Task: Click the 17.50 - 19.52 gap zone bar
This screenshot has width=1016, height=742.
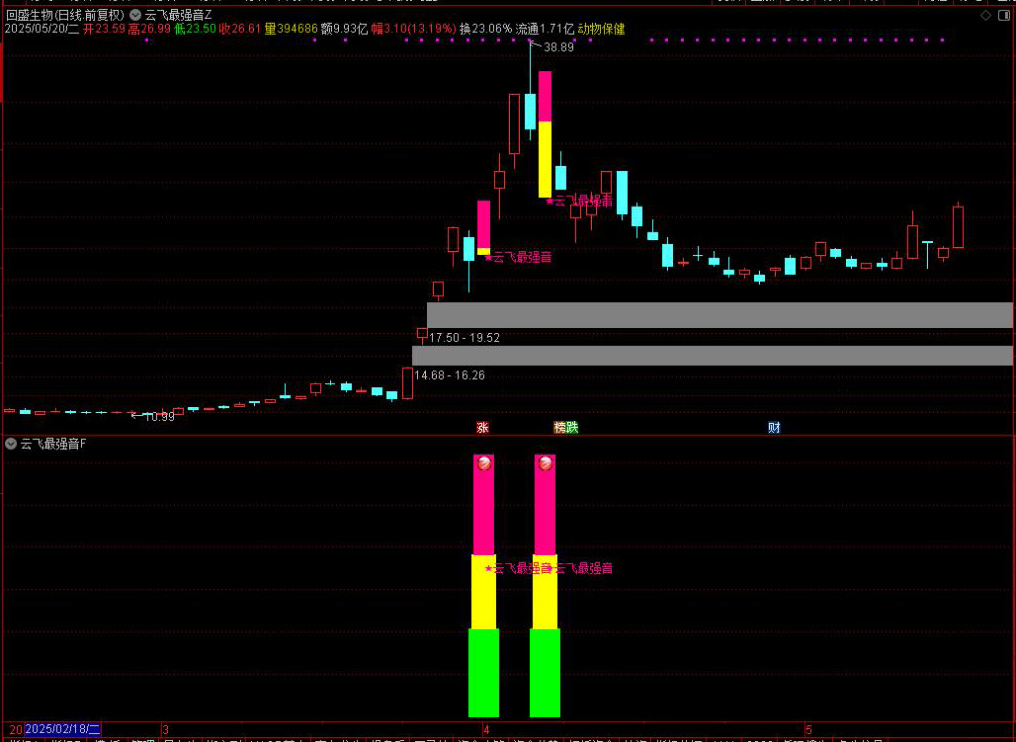Action: pyautogui.click(x=719, y=315)
